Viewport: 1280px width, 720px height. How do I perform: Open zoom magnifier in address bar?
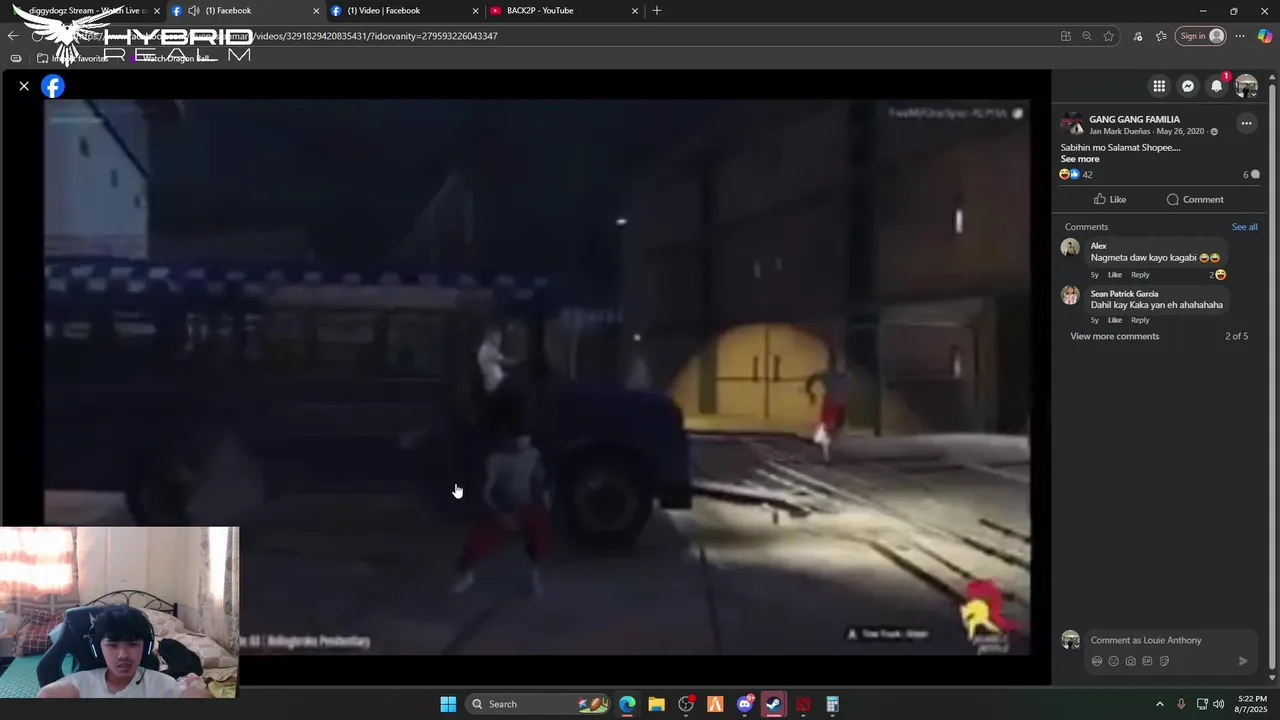click(1087, 36)
